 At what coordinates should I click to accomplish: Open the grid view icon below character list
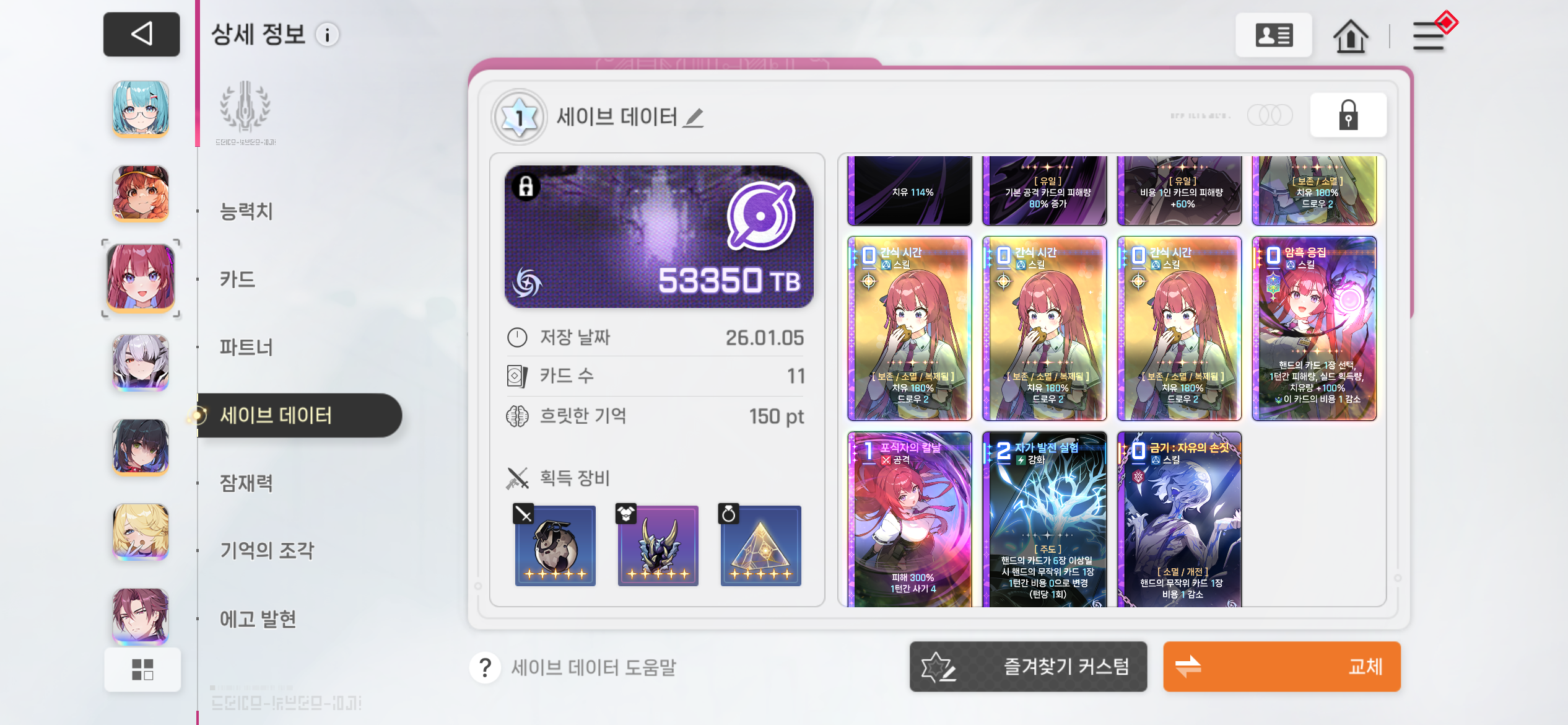142,669
